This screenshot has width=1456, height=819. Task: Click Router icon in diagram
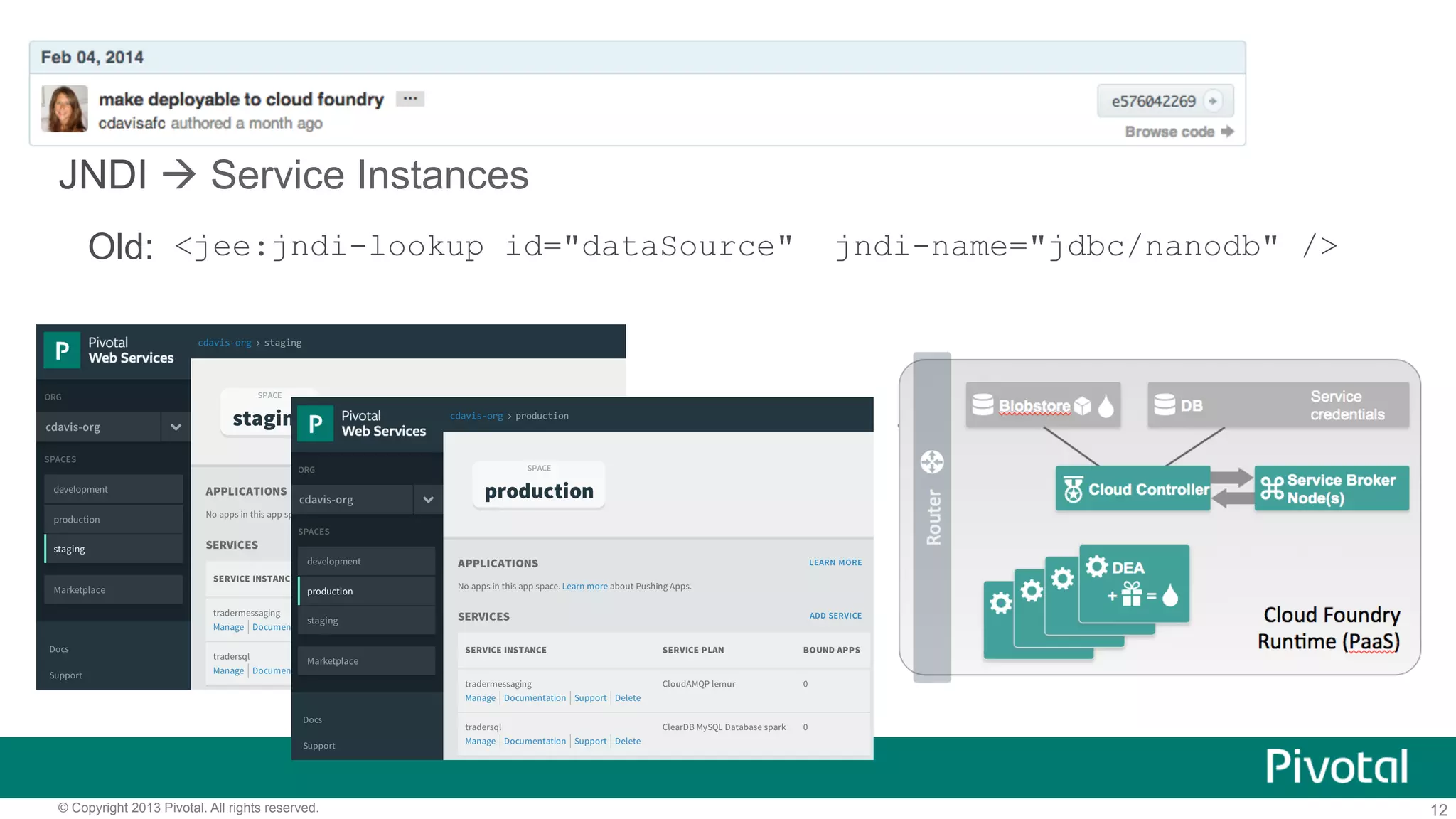point(932,462)
